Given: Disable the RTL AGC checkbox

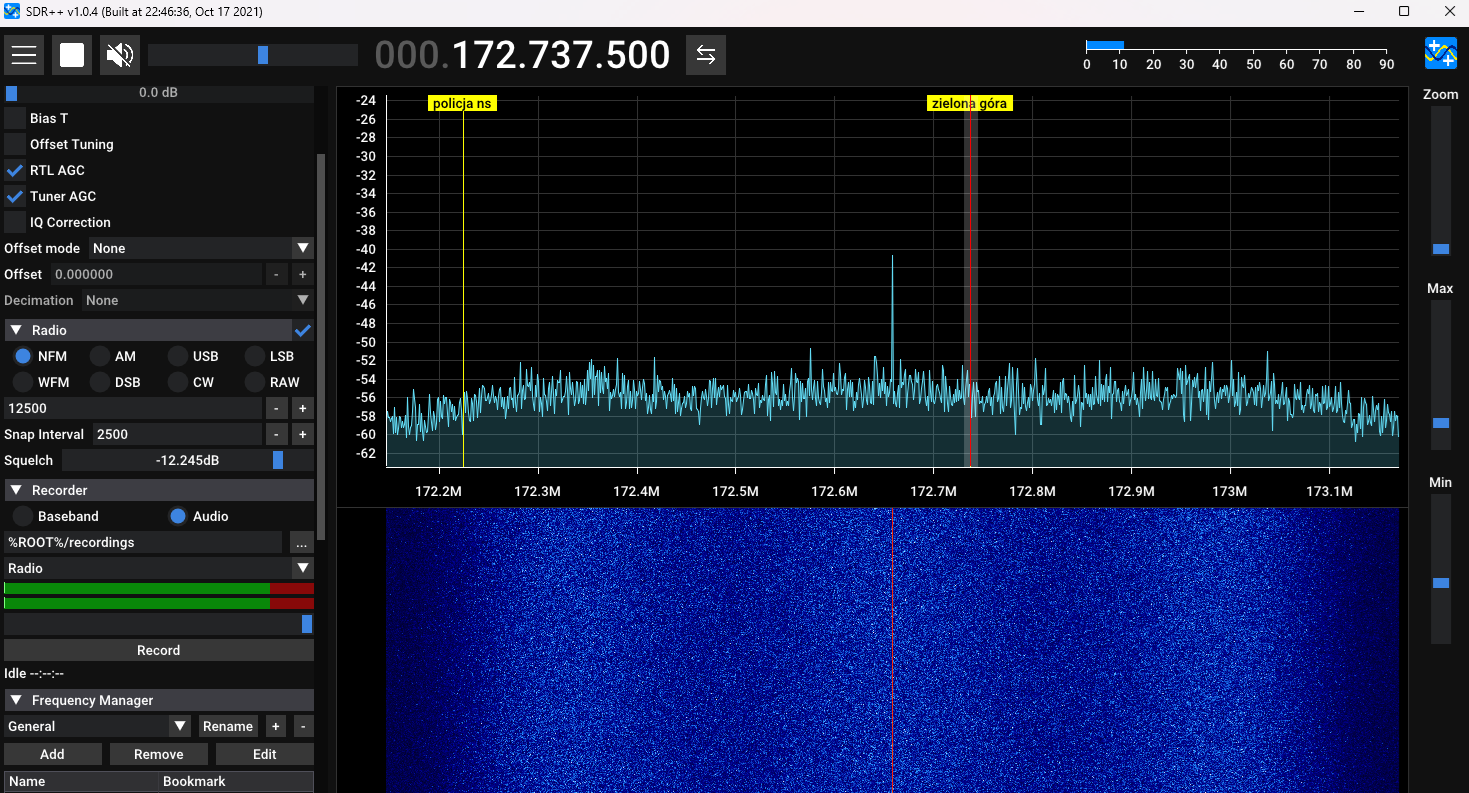Looking at the screenshot, I should [15, 170].
